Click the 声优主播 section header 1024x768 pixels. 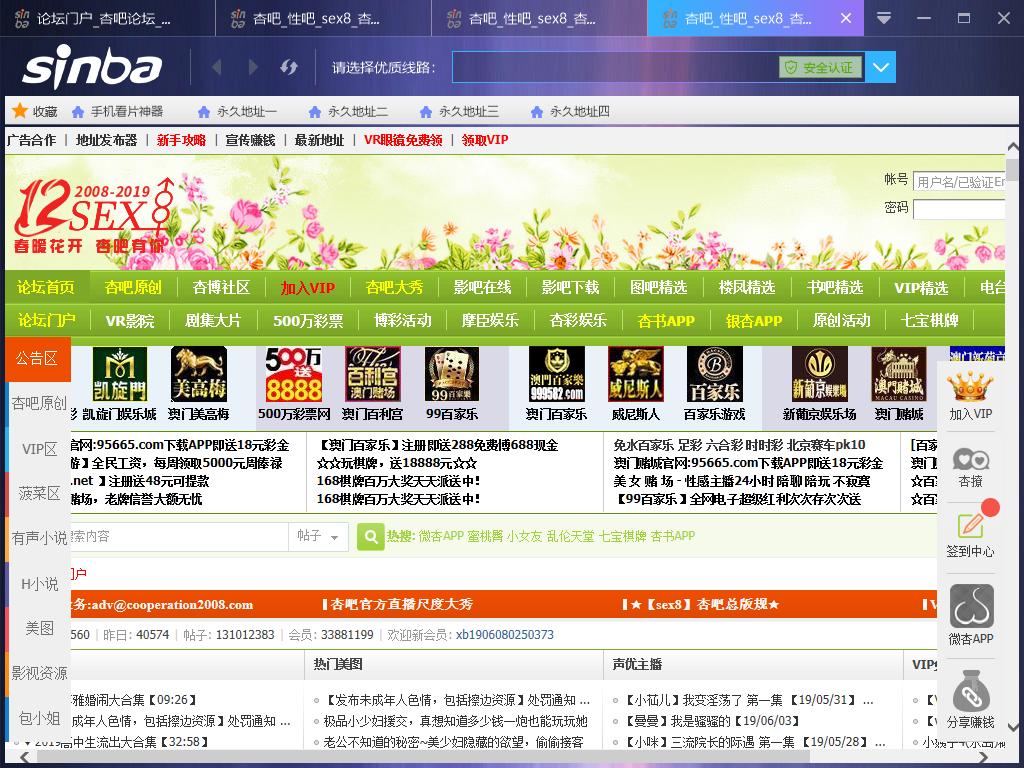tap(637, 664)
